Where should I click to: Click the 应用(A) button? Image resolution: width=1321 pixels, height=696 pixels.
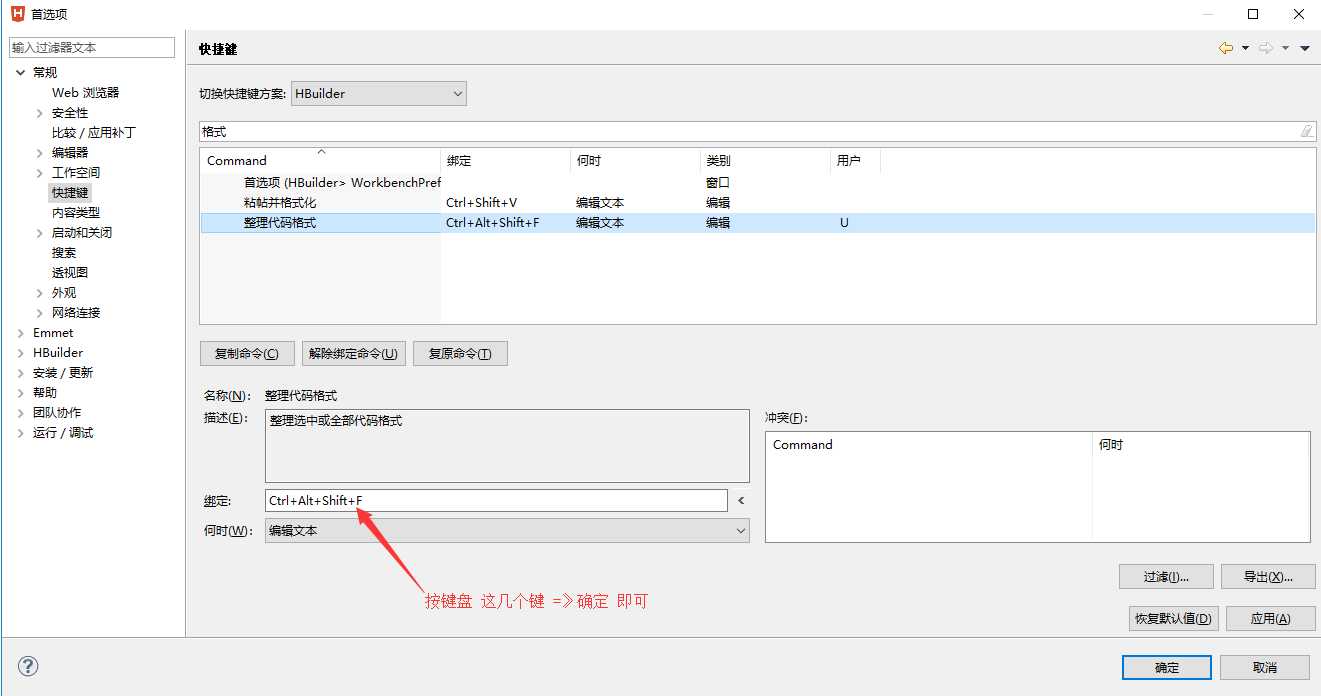(1270, 618)
